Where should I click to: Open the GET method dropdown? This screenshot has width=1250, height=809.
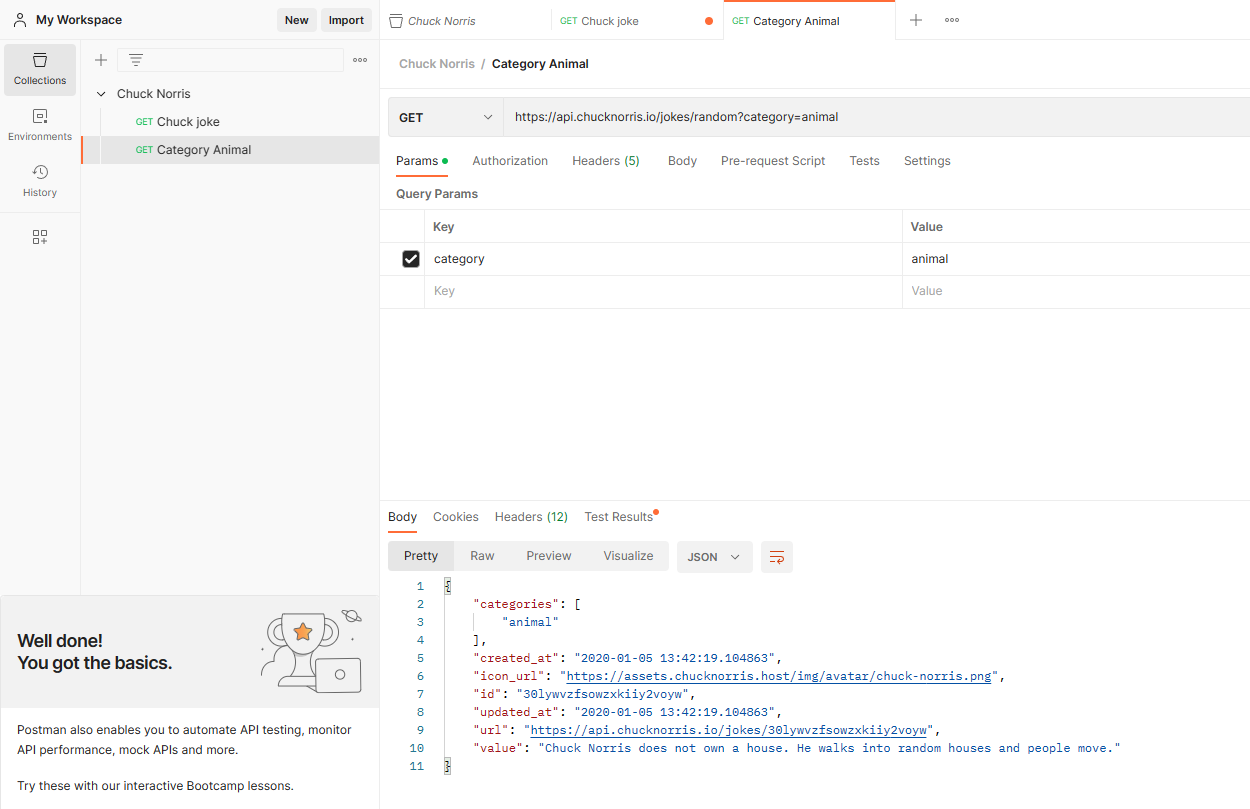446,117
